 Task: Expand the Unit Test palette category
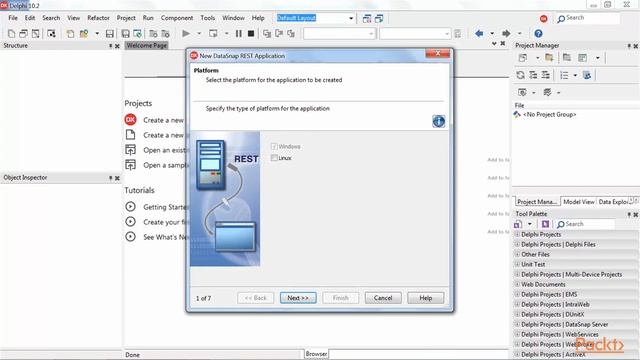[x=517, y=264]
